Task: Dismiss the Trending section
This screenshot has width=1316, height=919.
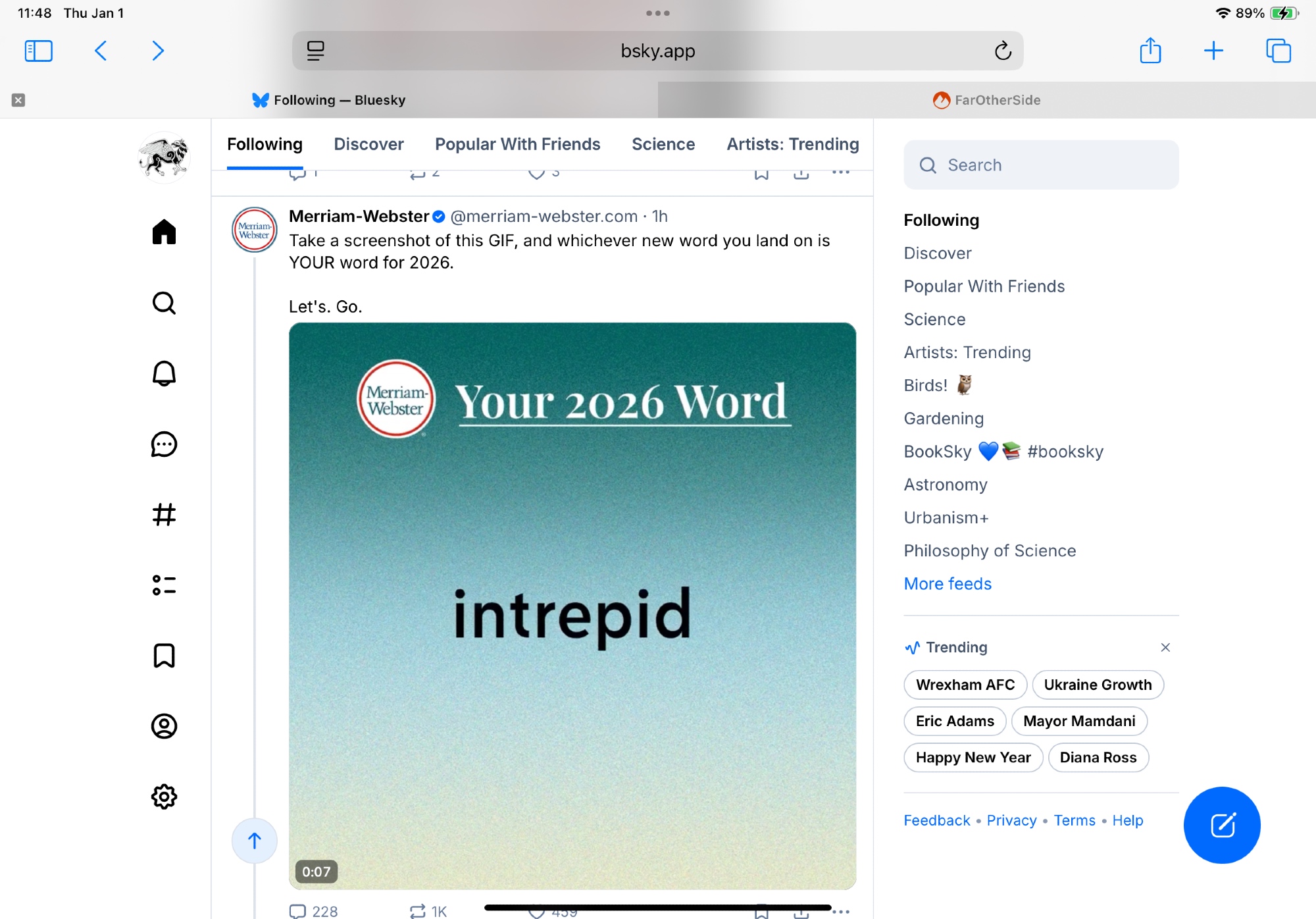Action: pos(1165,647)
